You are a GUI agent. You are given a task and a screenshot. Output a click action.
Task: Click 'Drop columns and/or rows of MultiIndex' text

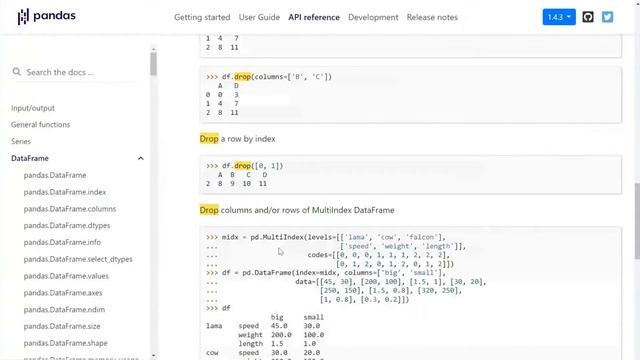click(x=297, y=210)
